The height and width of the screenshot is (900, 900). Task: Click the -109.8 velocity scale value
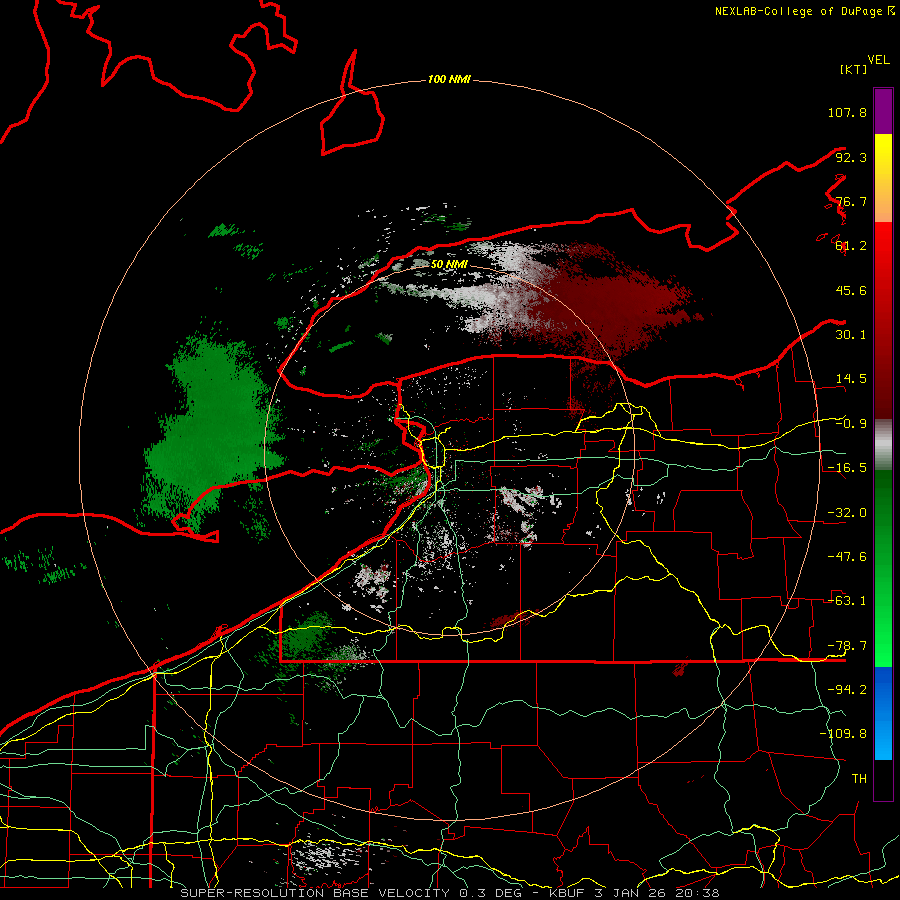click(x=843, y=734)
